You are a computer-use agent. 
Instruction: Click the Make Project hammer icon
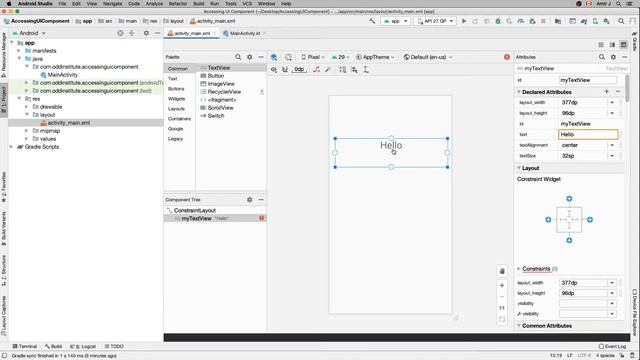pyautogui.click(x=372, y=21)
